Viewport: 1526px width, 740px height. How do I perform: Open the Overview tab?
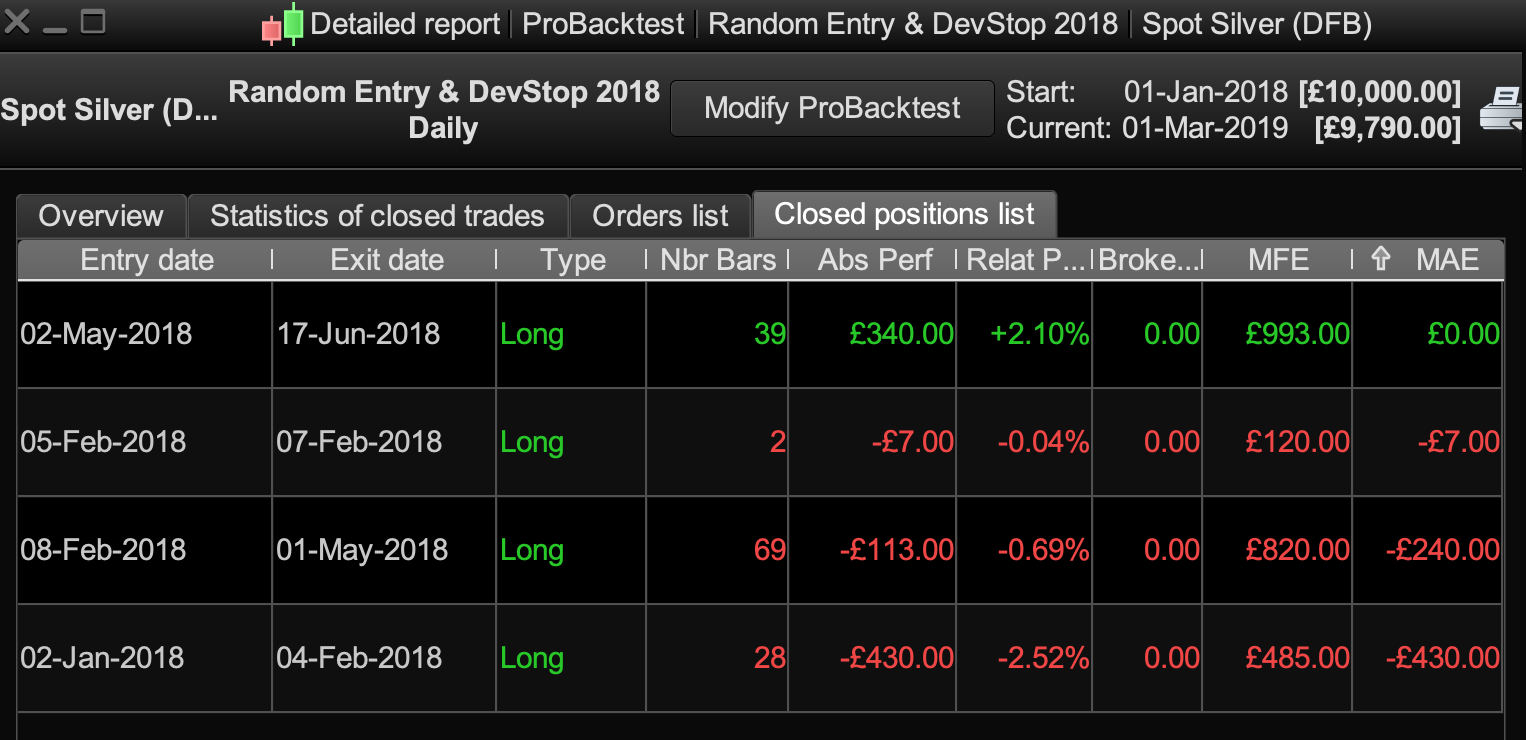point(101,215)
